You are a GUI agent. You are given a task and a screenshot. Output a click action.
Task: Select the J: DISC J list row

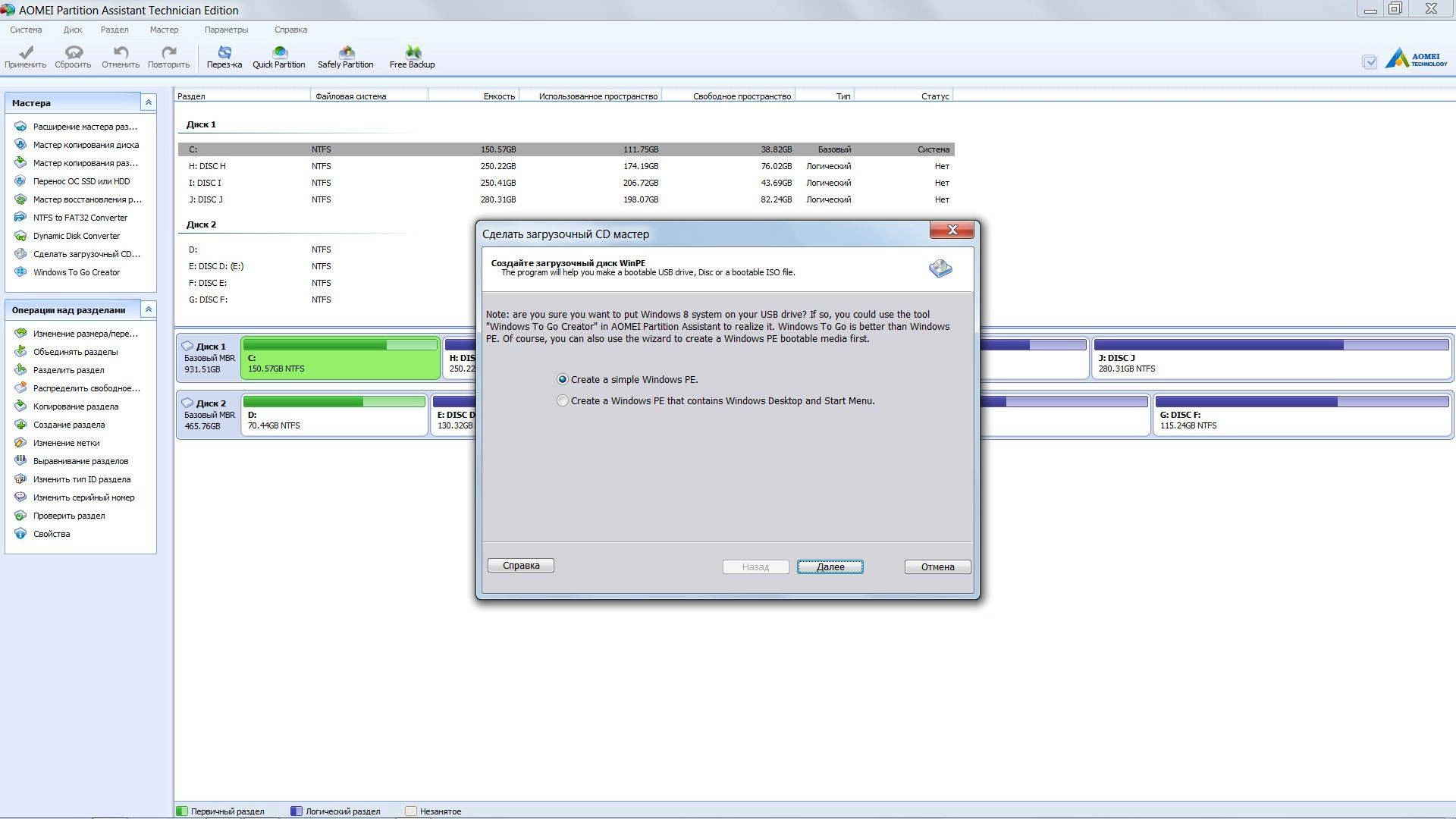point(566,199)
